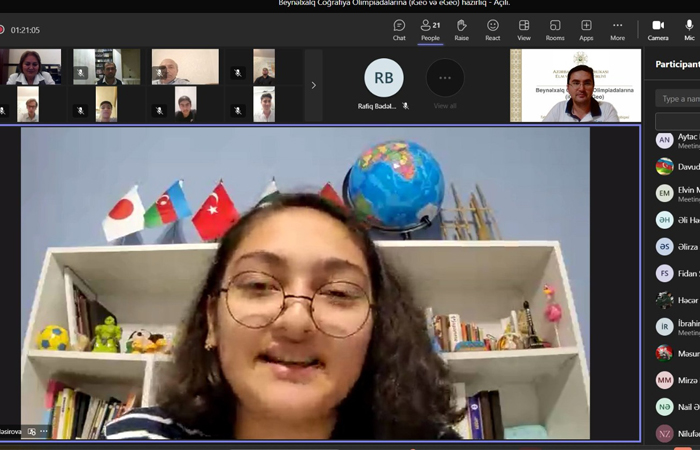Select the AN avatar for Aytac
Image resolution: width=700 pixels, height=450 pixels.
tap(664, 140)
